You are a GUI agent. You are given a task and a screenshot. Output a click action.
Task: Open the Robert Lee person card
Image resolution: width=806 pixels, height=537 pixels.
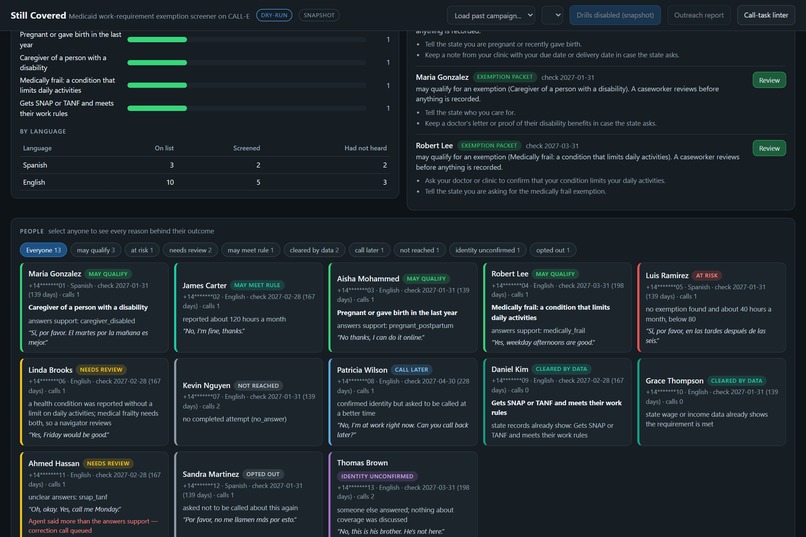coord(557,307)
